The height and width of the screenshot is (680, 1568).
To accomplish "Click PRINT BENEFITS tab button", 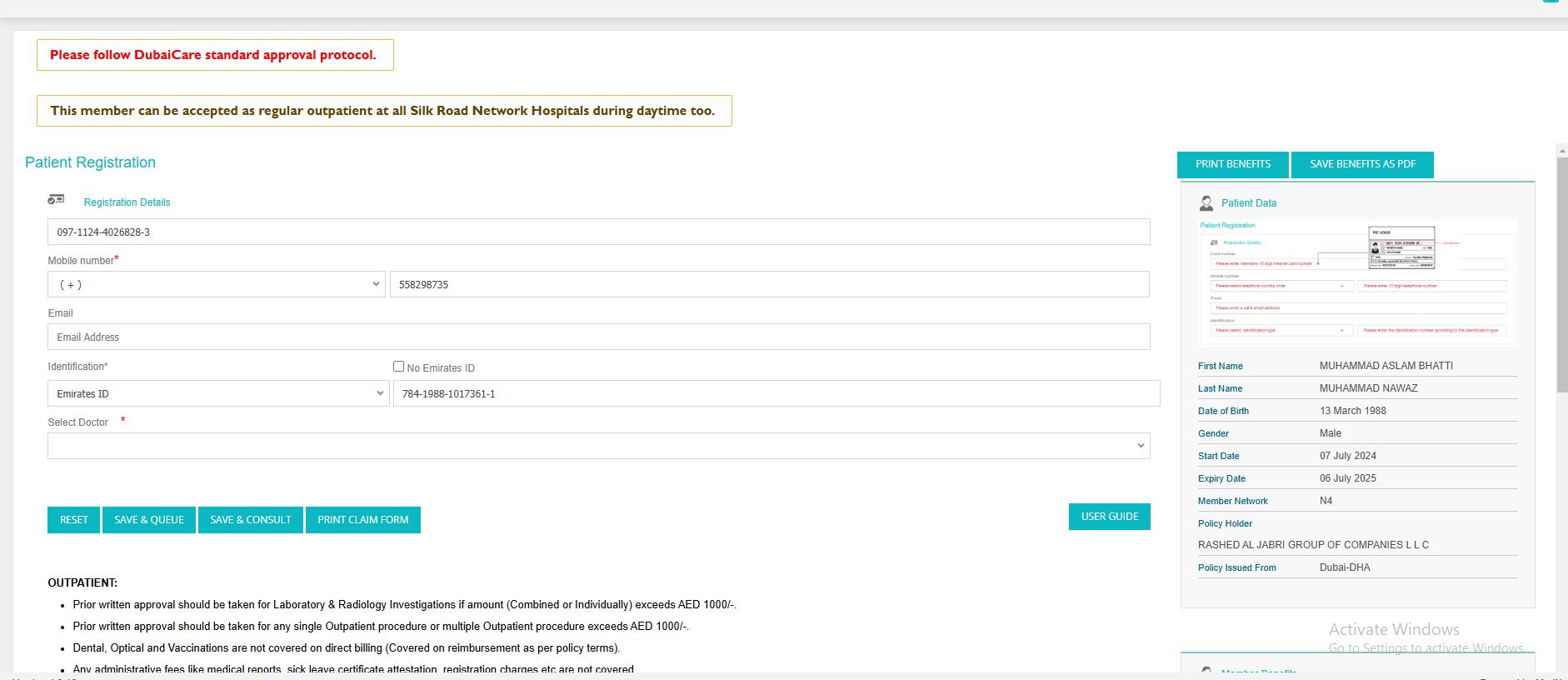I will (1232, 164).
